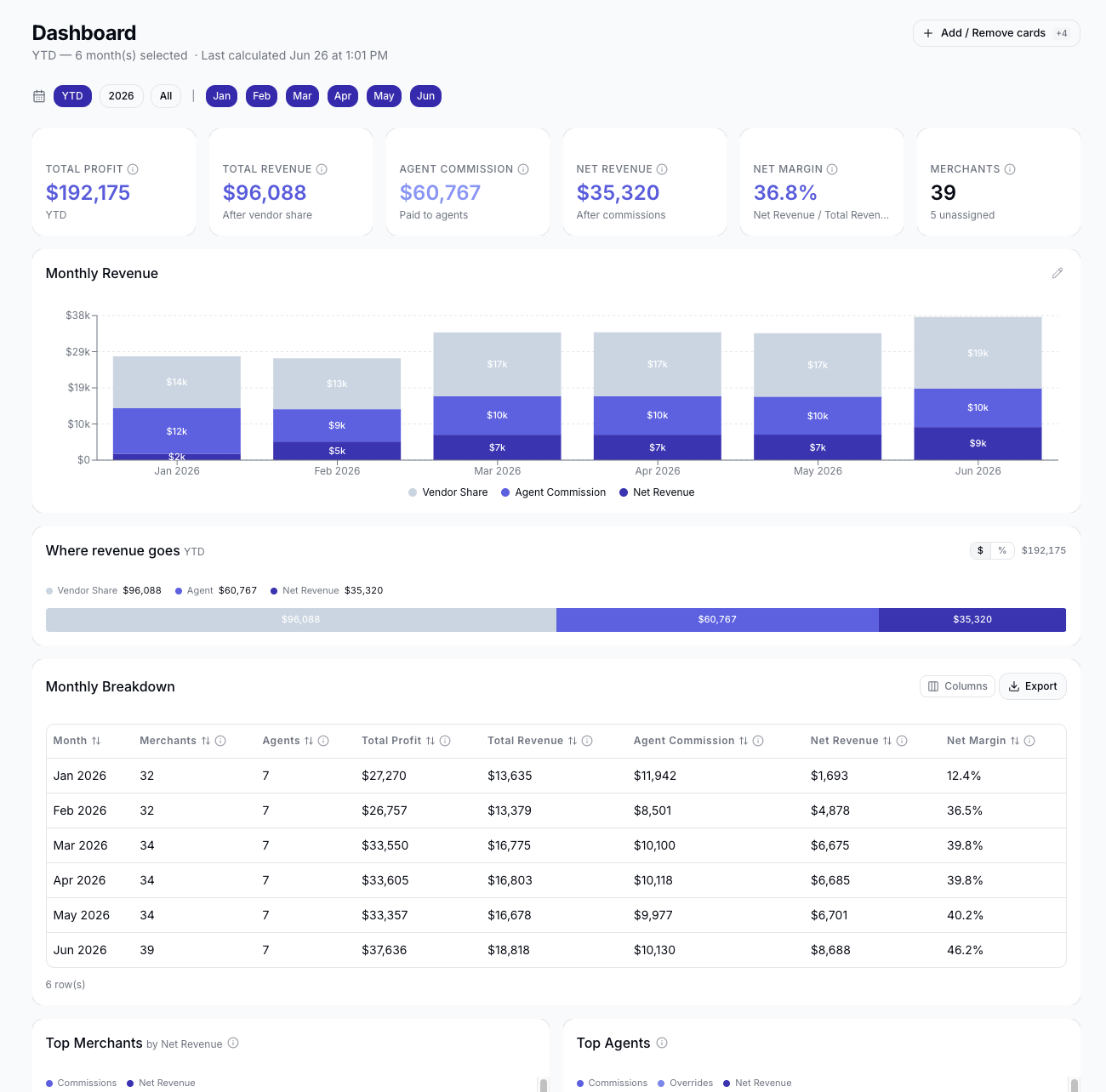1106x1092 pixels.
Task: Click Net Revenue card info icon
Action: coord(662,169)
